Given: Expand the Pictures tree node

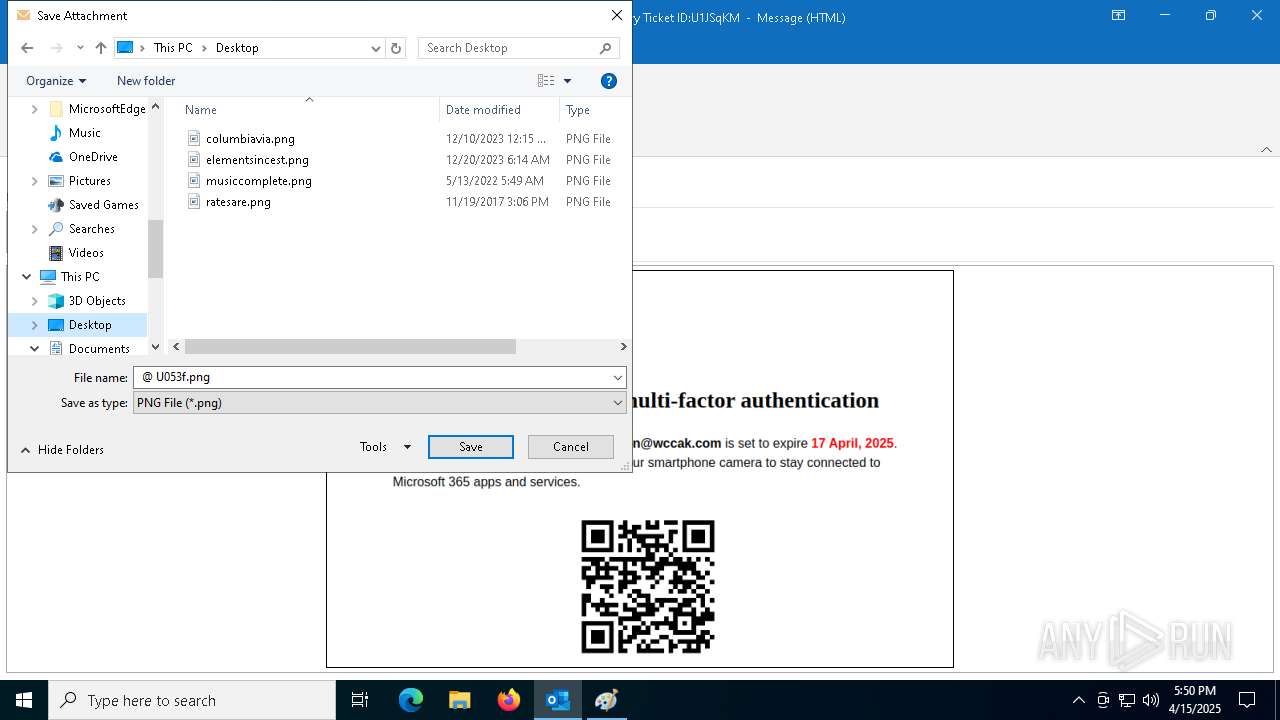Looking at the screenshot, I should pos(35,181).
